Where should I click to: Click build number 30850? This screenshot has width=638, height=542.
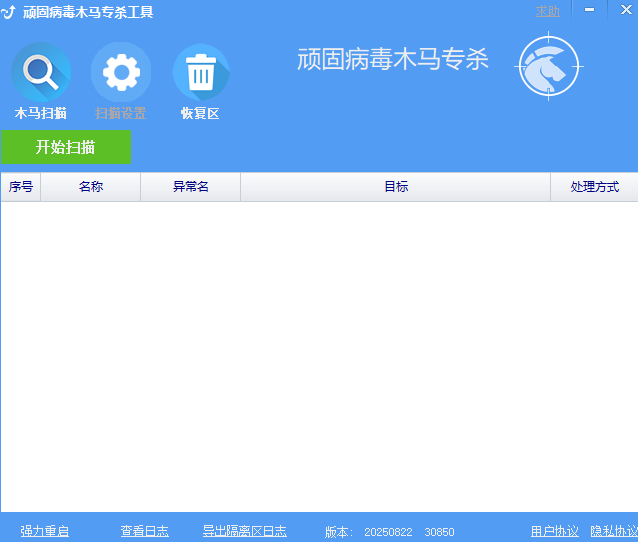coord(439,532)
